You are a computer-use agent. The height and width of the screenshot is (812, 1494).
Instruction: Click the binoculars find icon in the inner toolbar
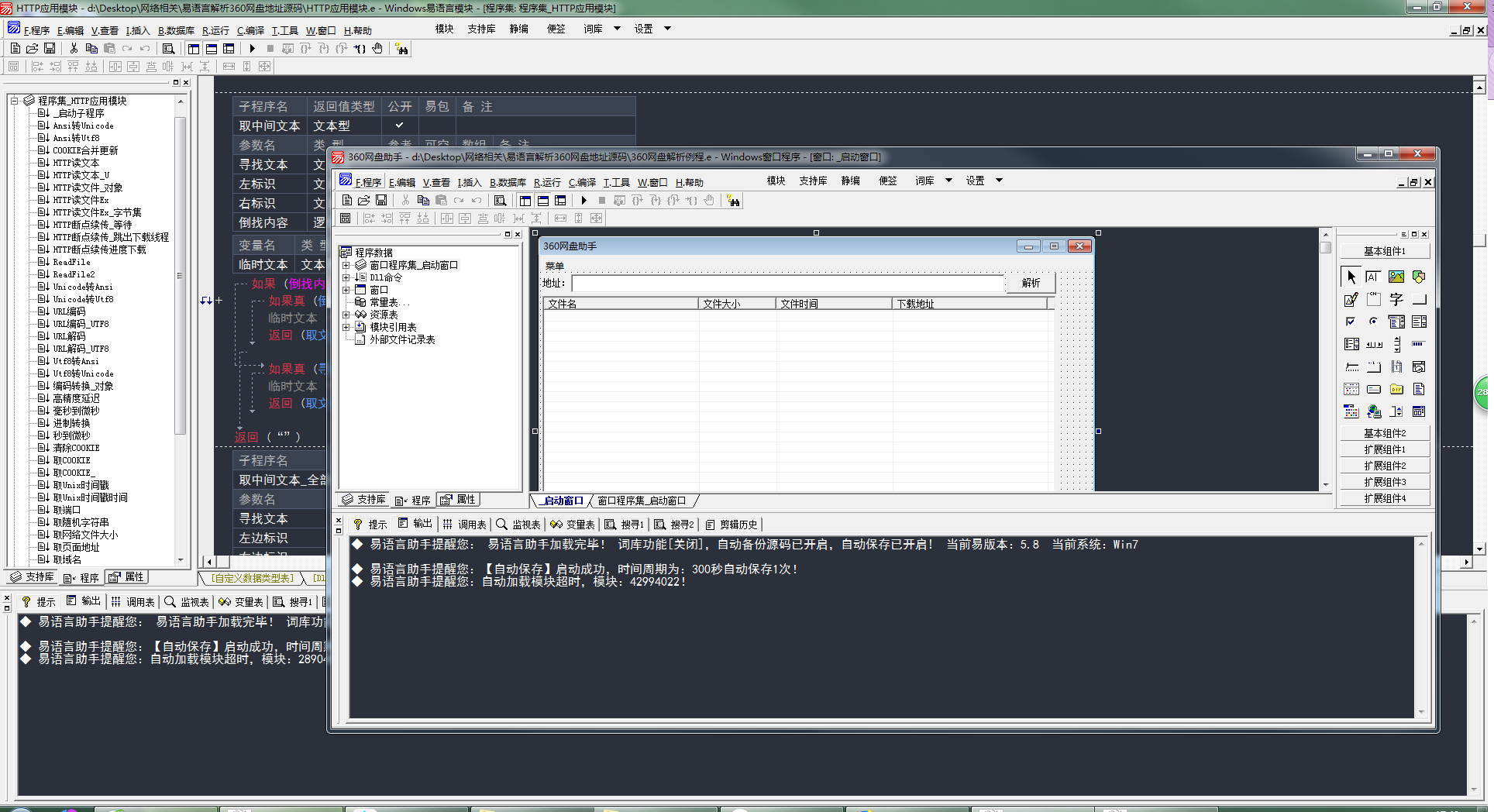pos(733,201)
